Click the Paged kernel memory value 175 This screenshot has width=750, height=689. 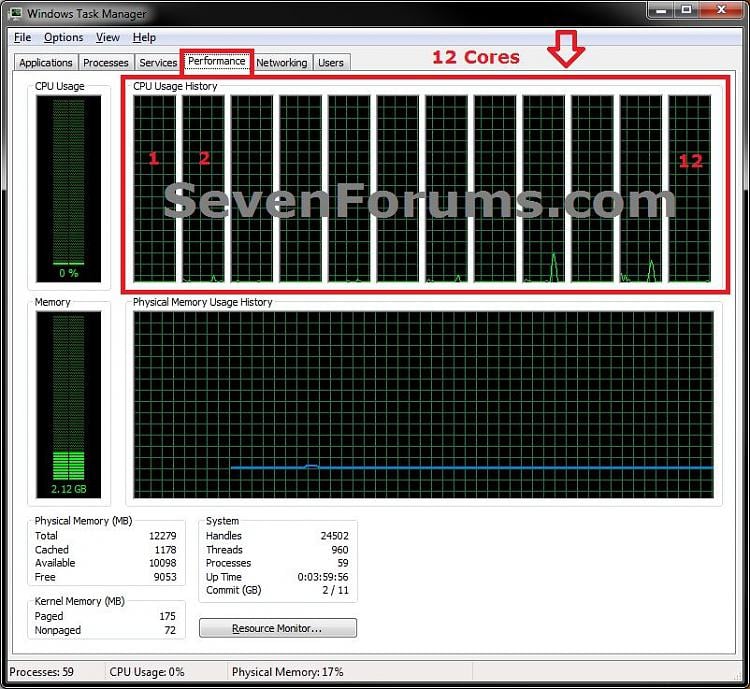point(167,616)
